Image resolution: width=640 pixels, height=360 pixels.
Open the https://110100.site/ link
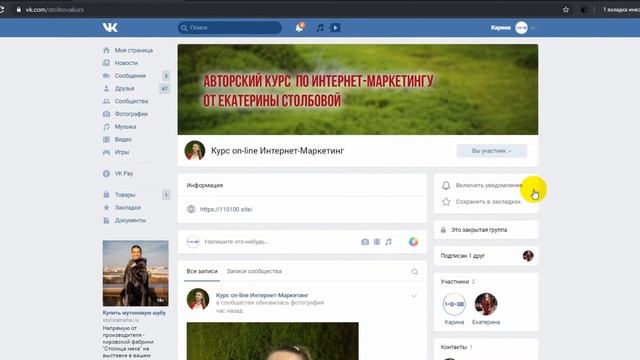point(226,209)
